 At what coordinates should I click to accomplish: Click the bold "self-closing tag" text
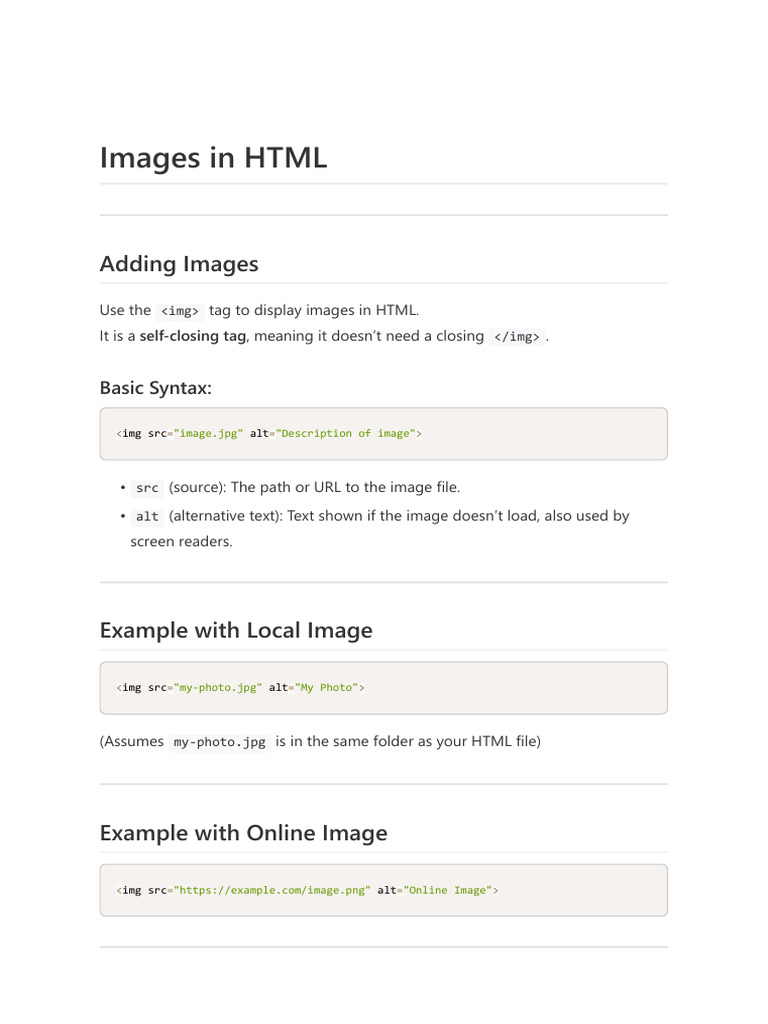[193, 336]
